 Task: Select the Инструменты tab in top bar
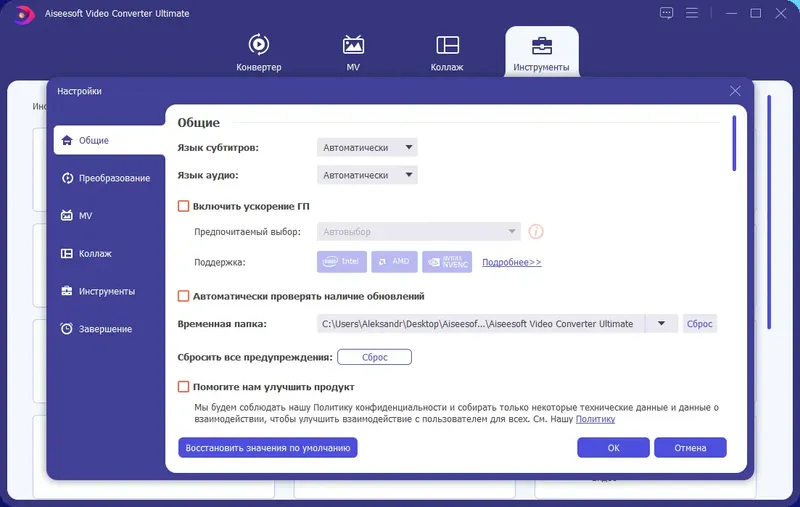click(x=541, y=52)
